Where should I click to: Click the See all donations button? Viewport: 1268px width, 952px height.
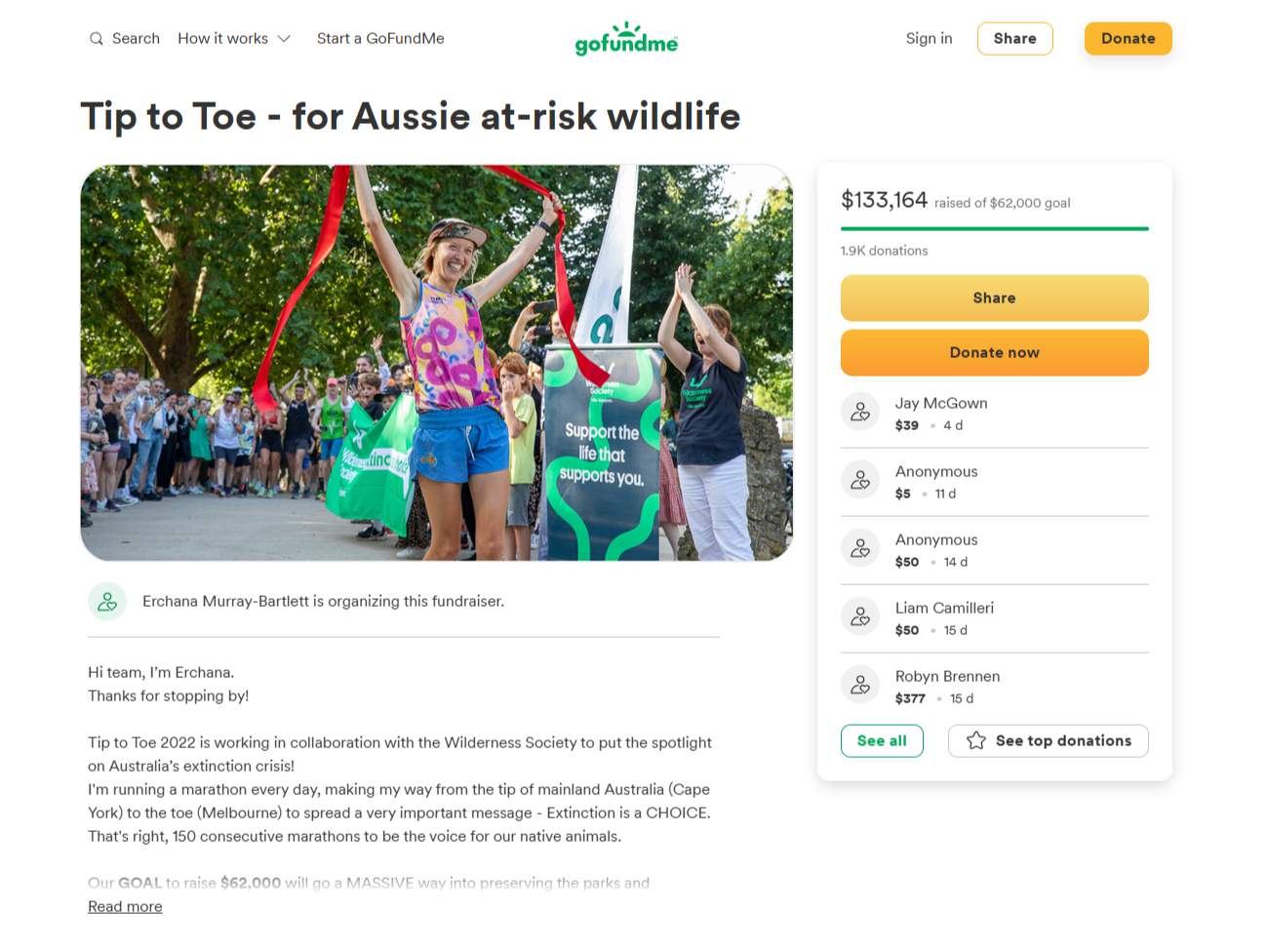[882, 741]
